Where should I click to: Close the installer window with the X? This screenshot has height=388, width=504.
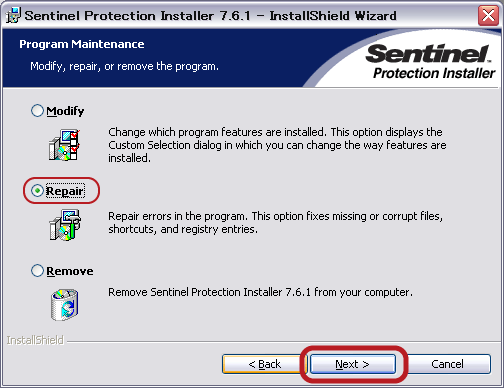[488, 15]
